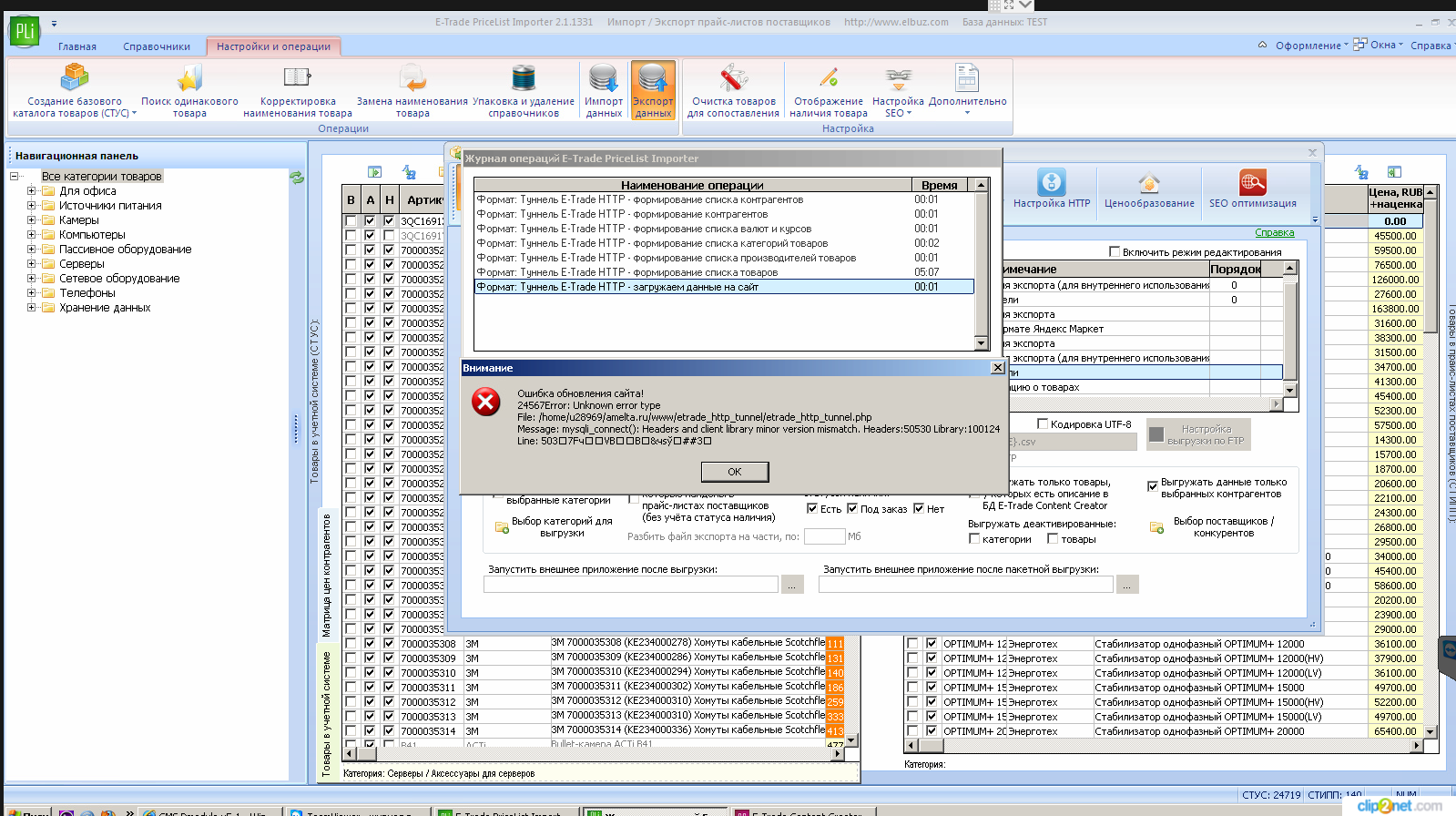Open 'Окна' menu
This screenshot has height=816, width=1456.
(1379, 46)
